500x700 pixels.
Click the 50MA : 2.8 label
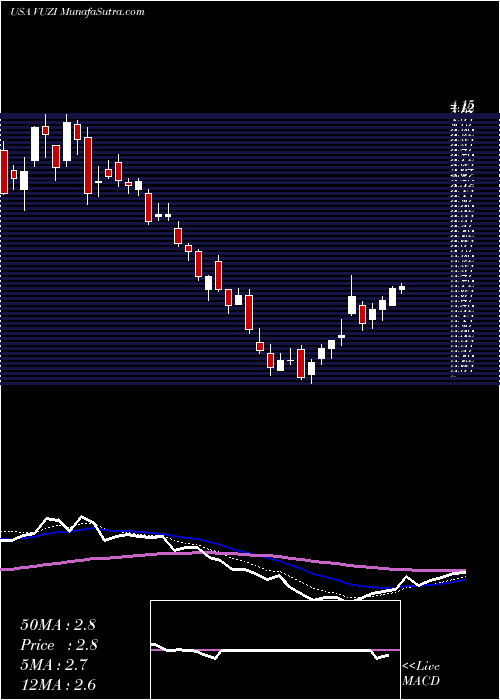[x=58, y=625]
